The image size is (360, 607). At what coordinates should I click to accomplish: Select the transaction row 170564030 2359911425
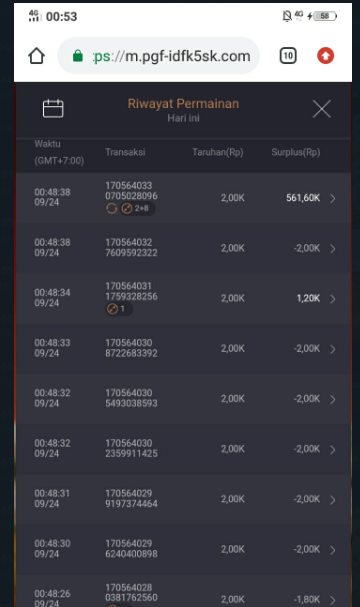(183, 449)
